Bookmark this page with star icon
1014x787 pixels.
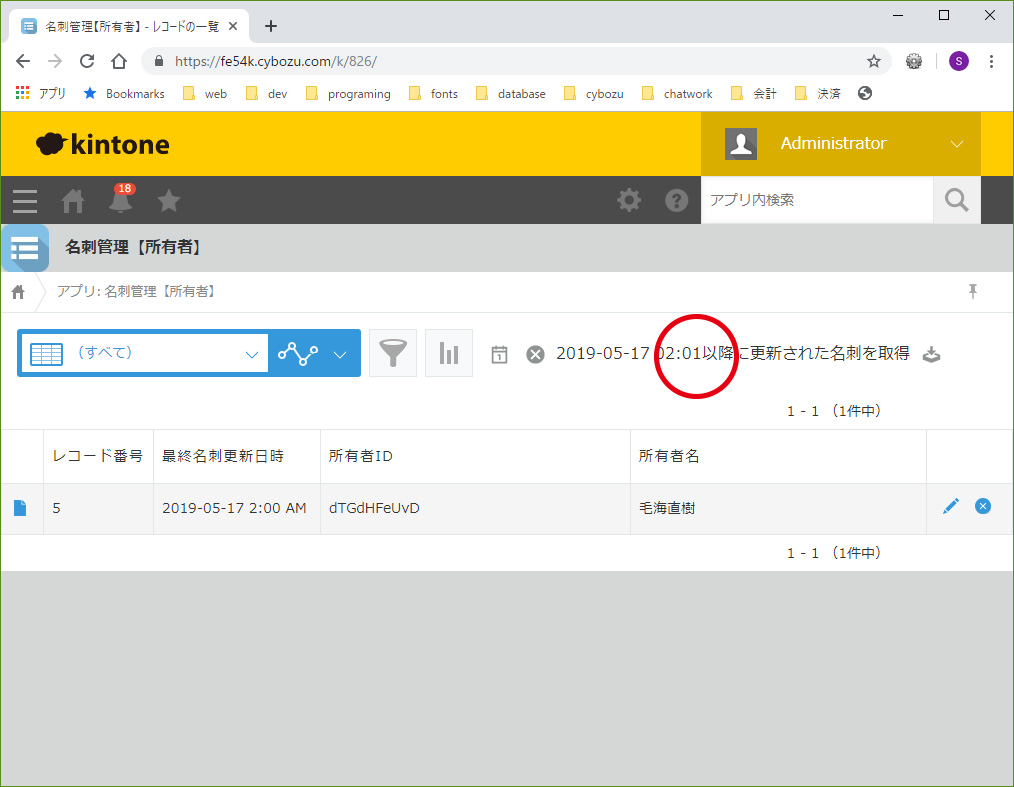point(874,61)
